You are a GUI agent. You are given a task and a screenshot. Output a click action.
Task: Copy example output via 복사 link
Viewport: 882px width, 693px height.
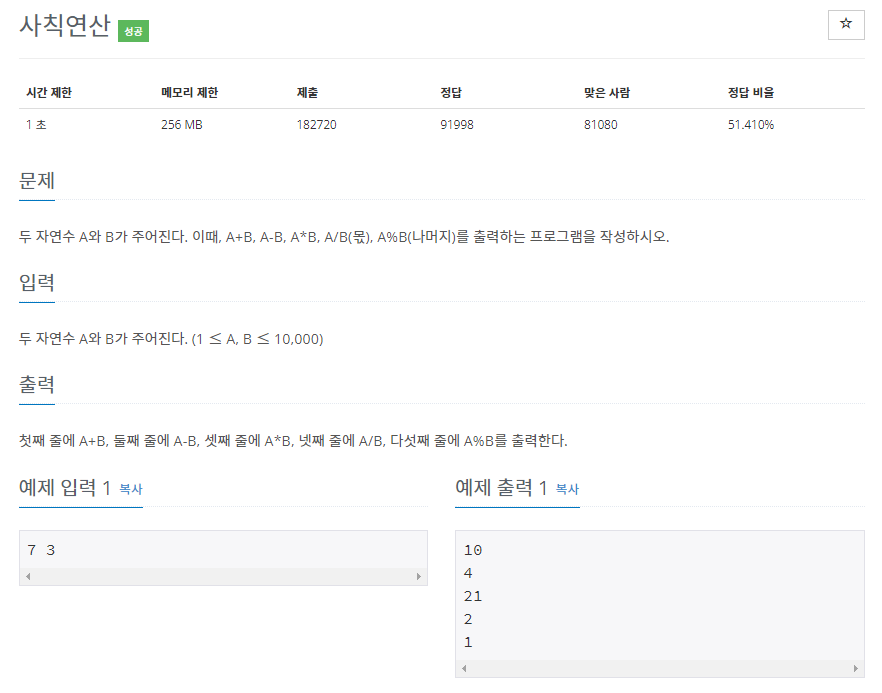coord(567,490)
